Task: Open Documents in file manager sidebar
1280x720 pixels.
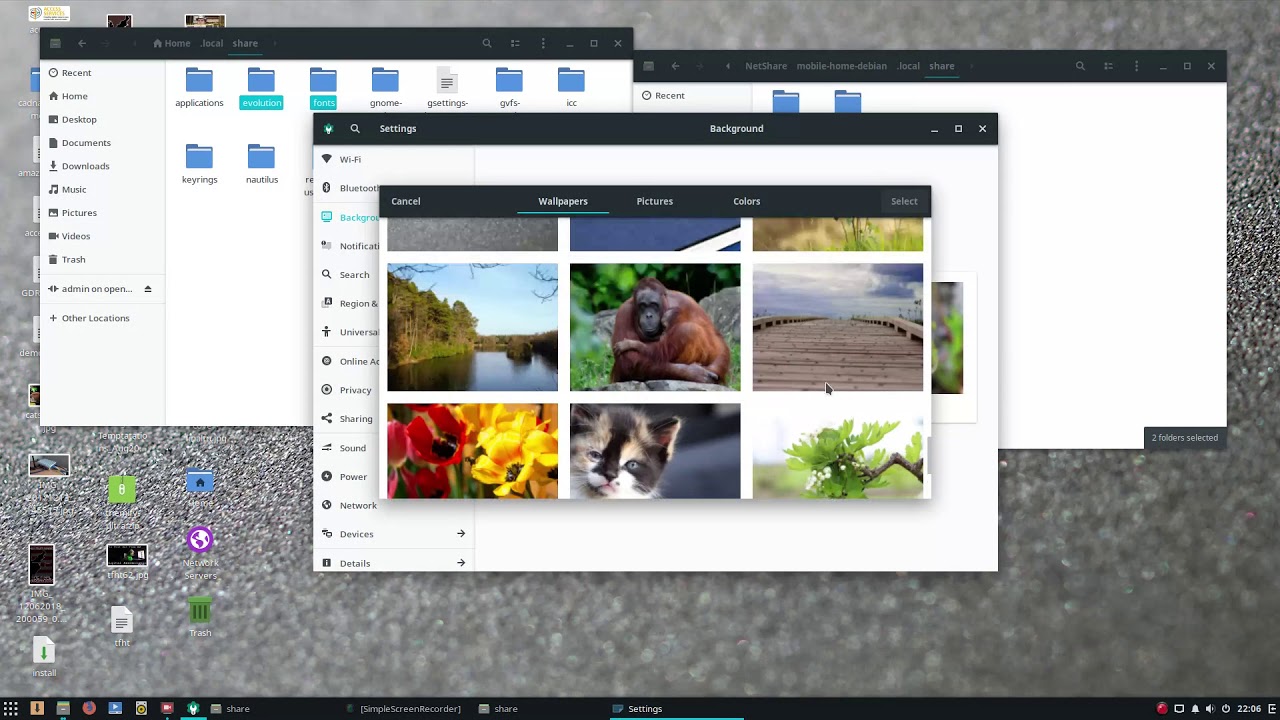Action: 103,142
